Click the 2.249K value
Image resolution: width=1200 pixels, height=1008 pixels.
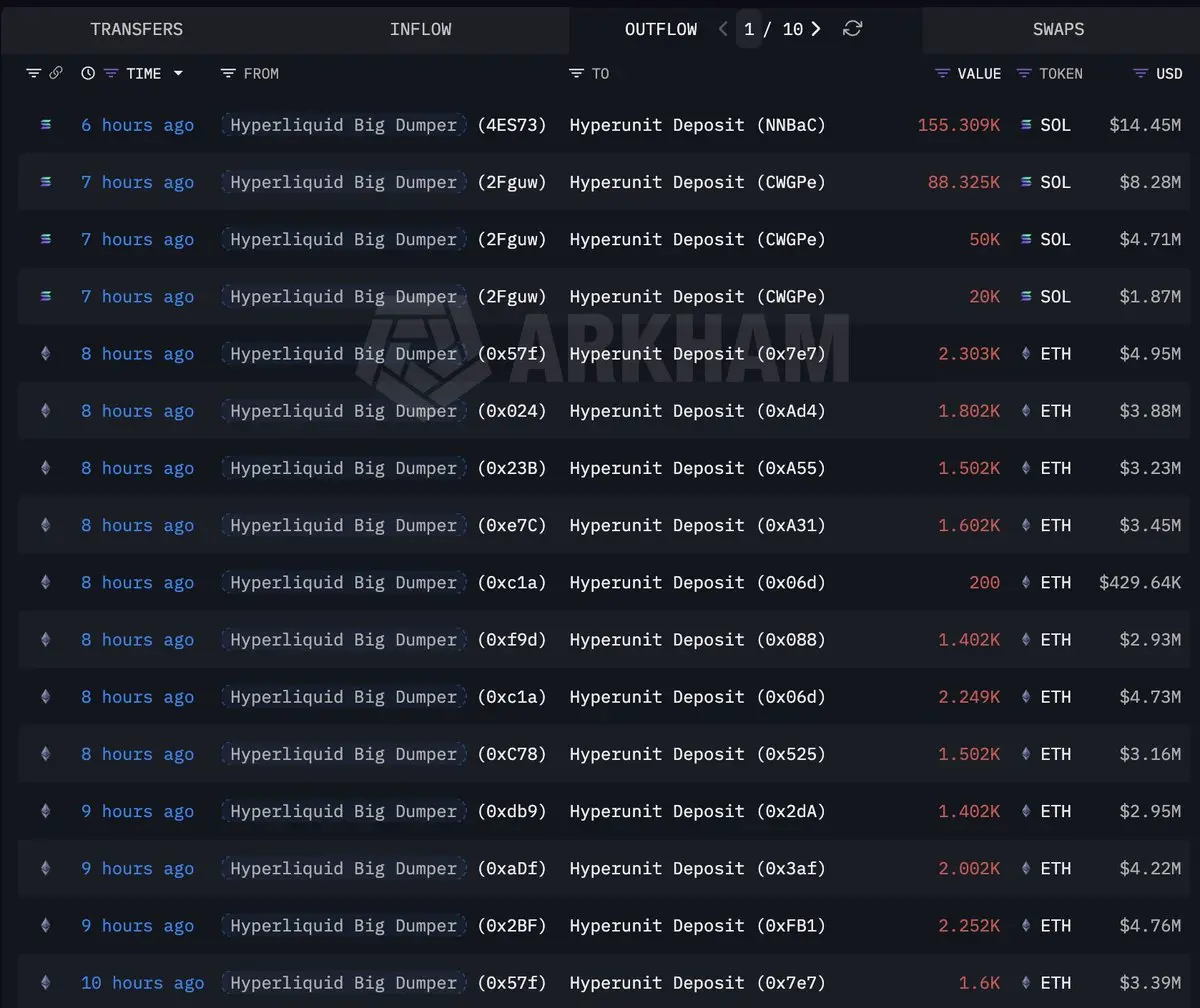pyautogui.click(x=969, y=697)
